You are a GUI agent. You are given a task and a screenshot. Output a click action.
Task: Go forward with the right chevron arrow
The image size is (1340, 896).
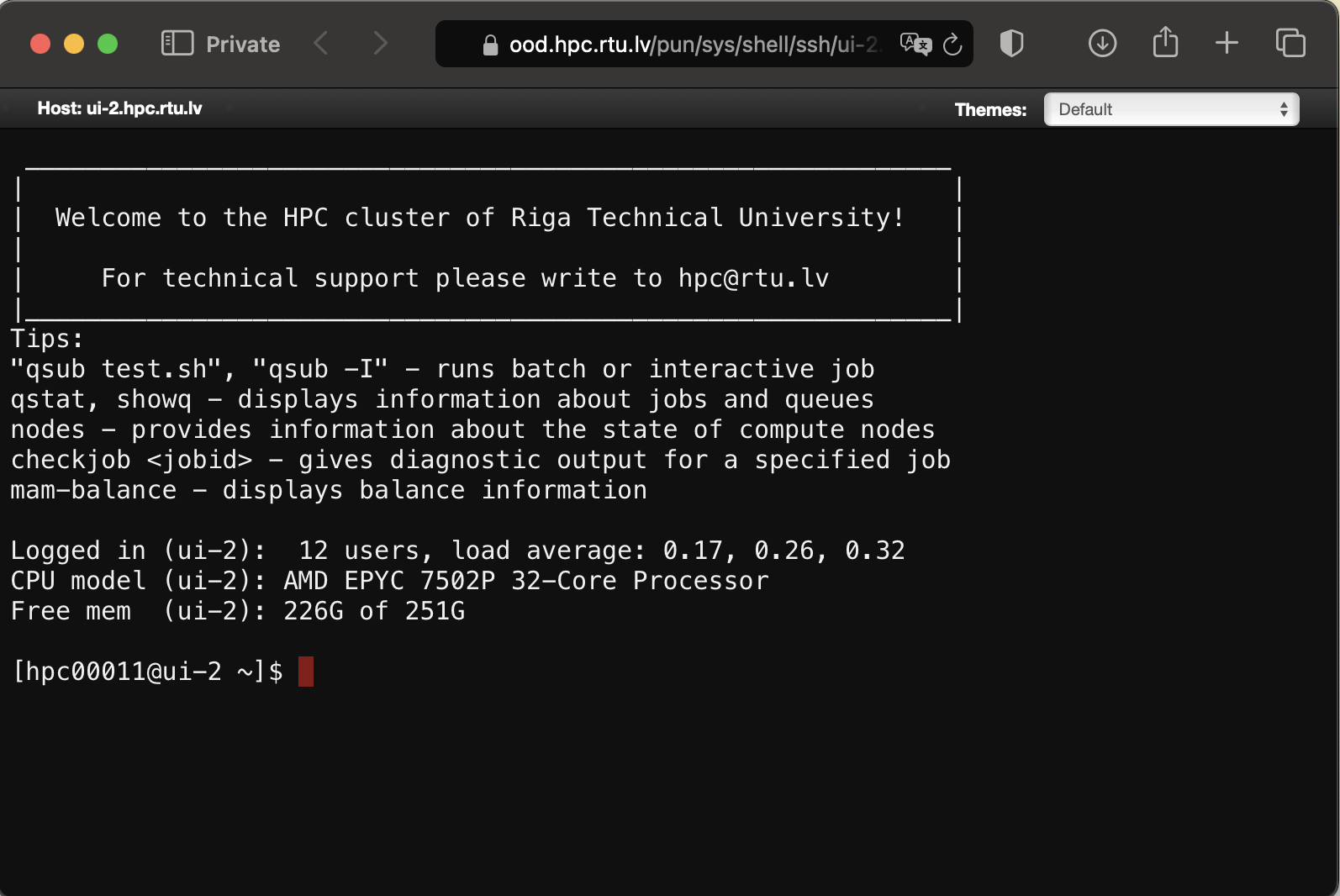(380, 44)
